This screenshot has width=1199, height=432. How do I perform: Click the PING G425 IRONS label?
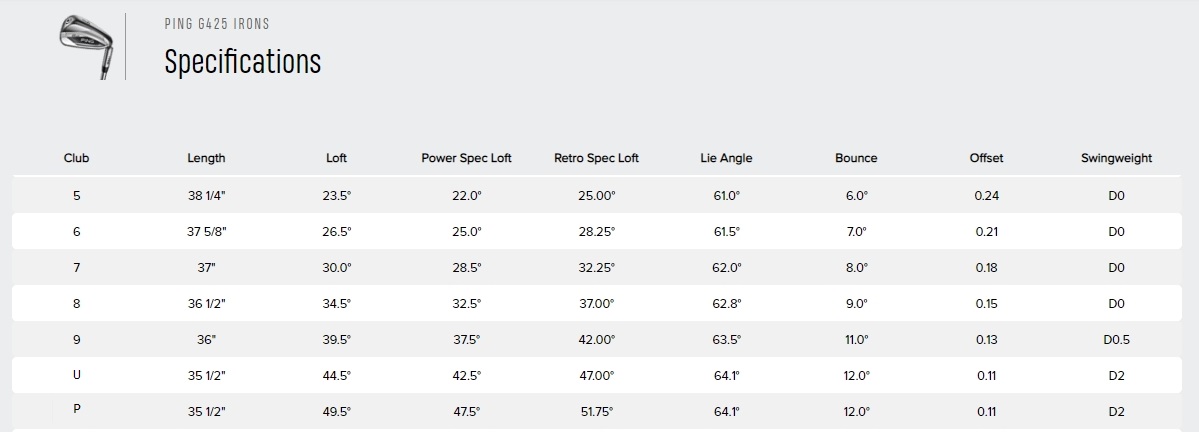217,24
